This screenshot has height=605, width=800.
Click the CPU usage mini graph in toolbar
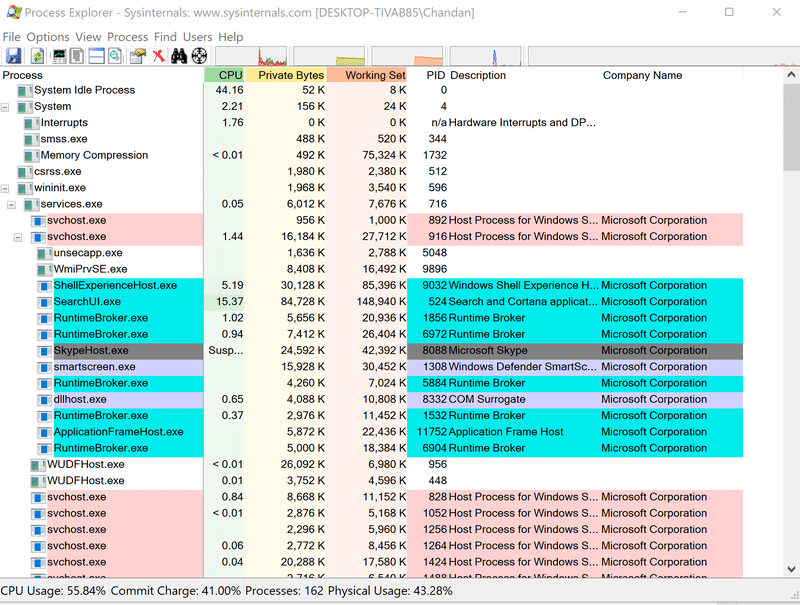coord(251,56)
